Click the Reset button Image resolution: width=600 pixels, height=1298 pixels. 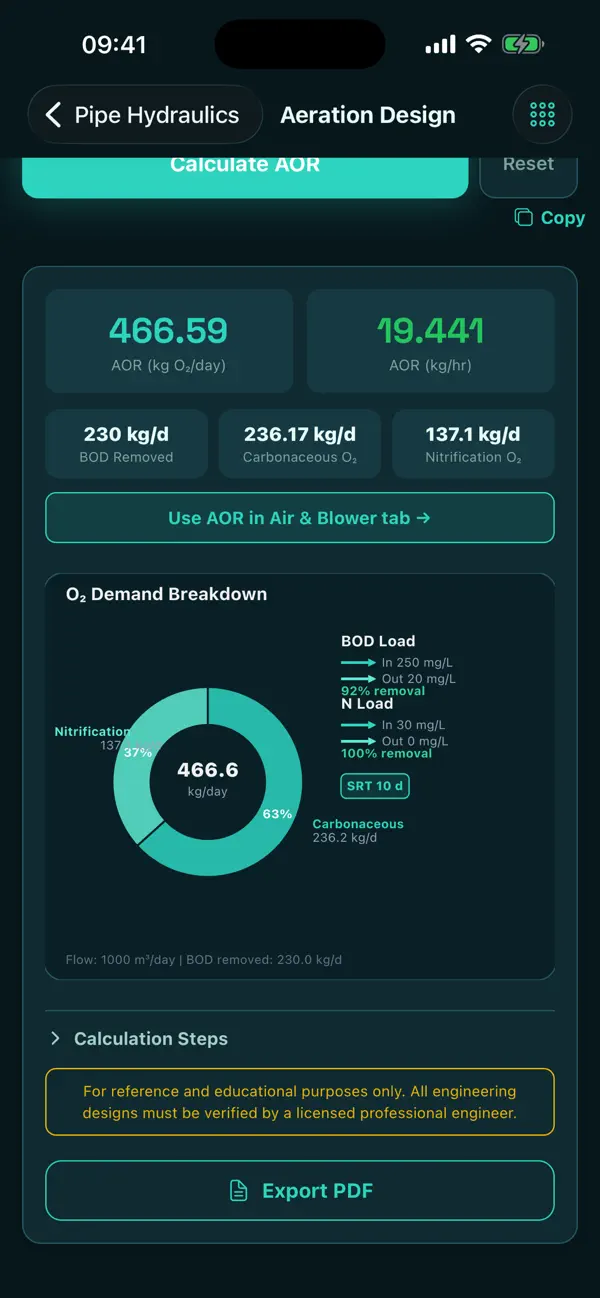click(528, 172)
